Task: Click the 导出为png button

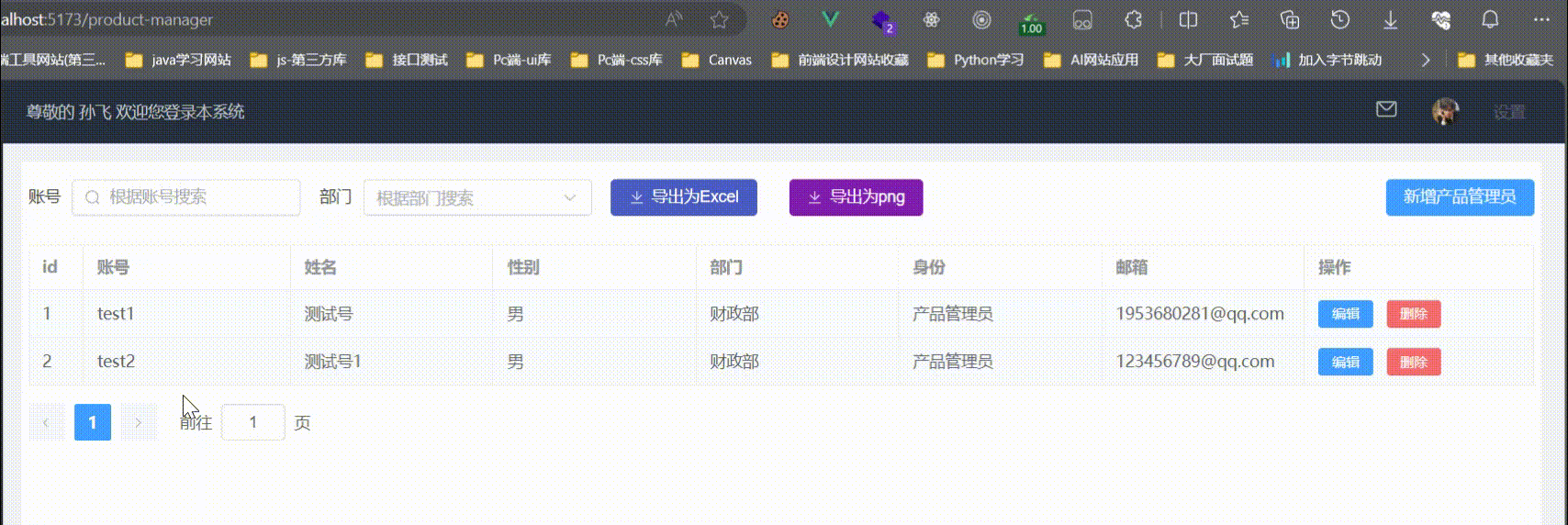Action: click(856, 197)
